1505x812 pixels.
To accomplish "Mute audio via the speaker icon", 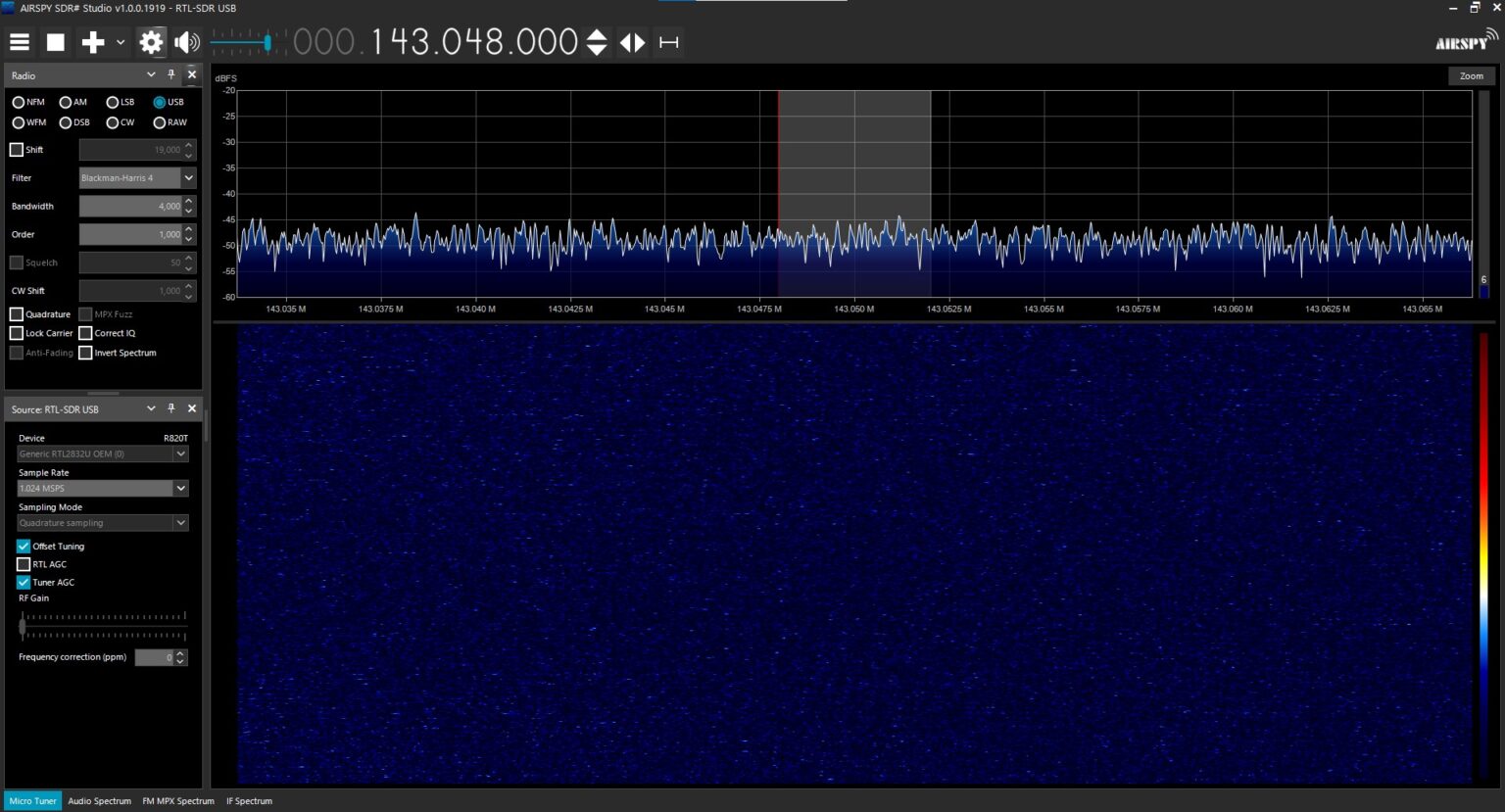I will (186, 42).
